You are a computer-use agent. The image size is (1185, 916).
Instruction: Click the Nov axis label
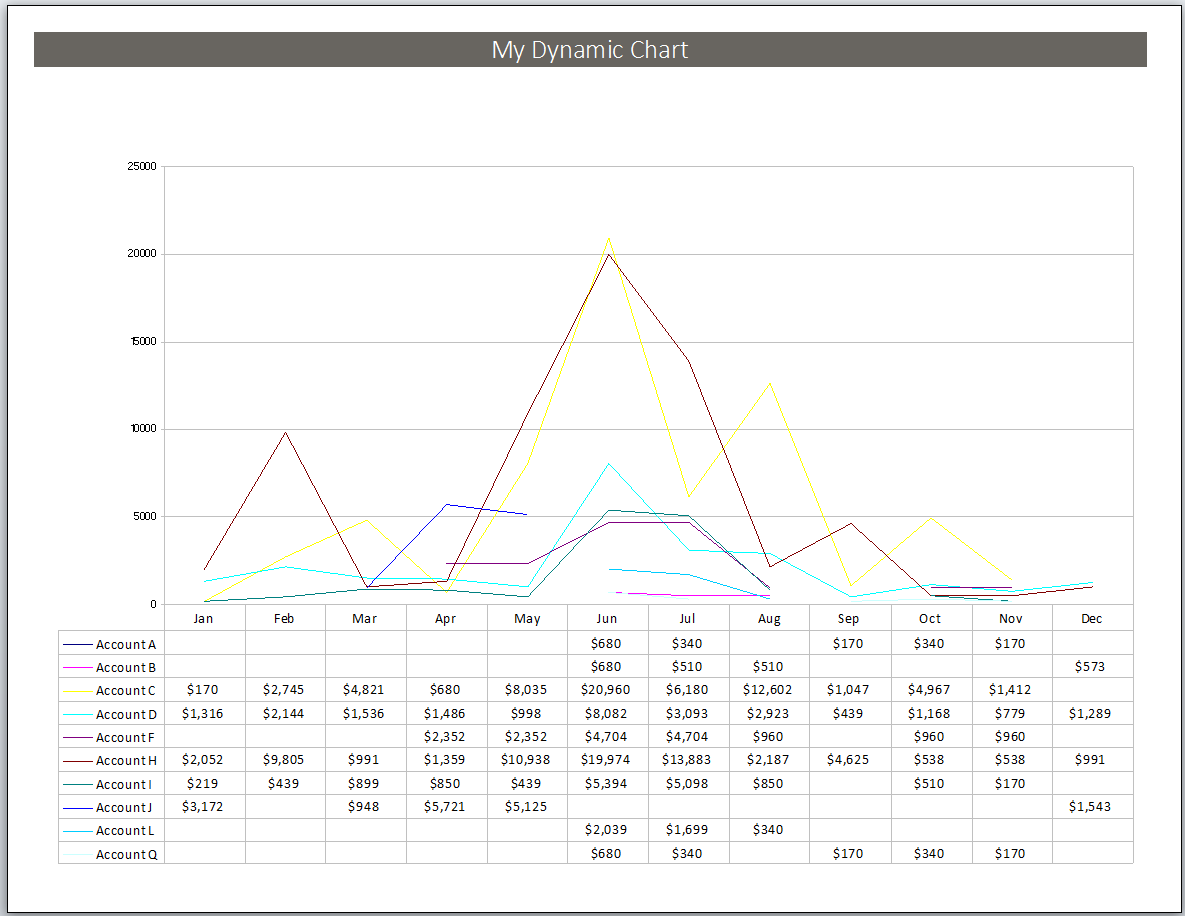coord(1010,618)
